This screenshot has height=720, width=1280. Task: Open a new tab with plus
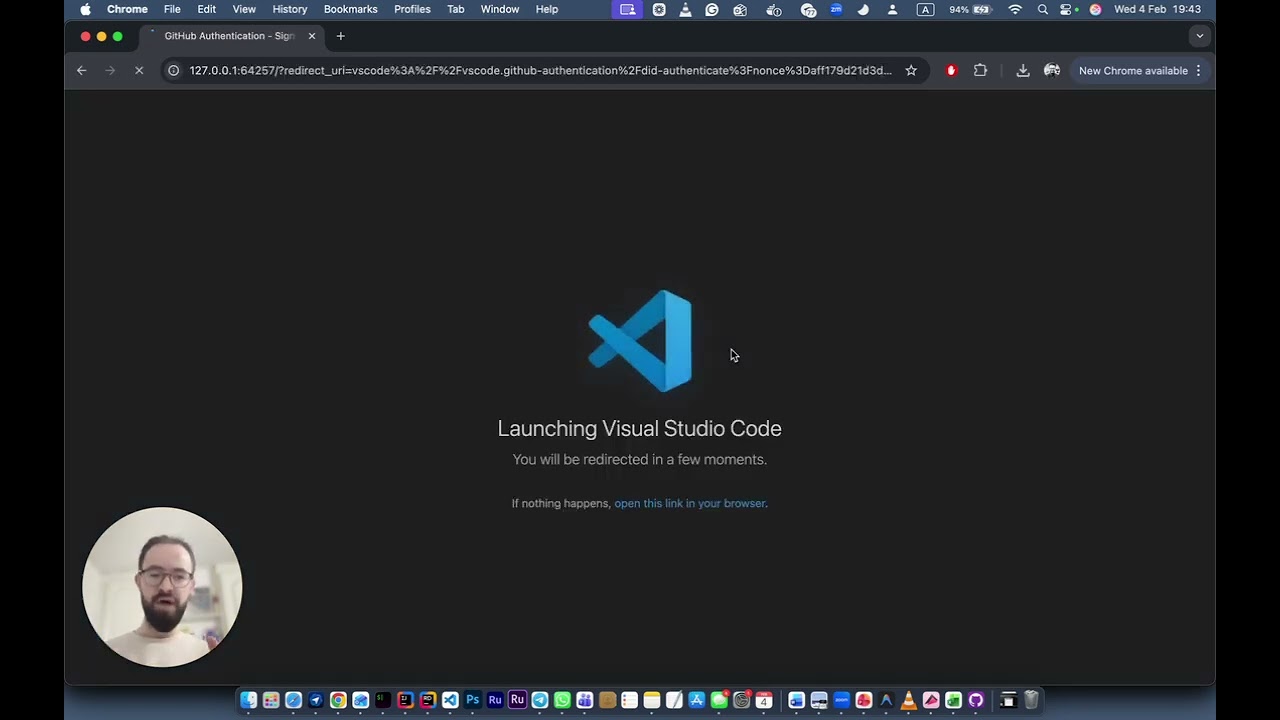point(340,36)
